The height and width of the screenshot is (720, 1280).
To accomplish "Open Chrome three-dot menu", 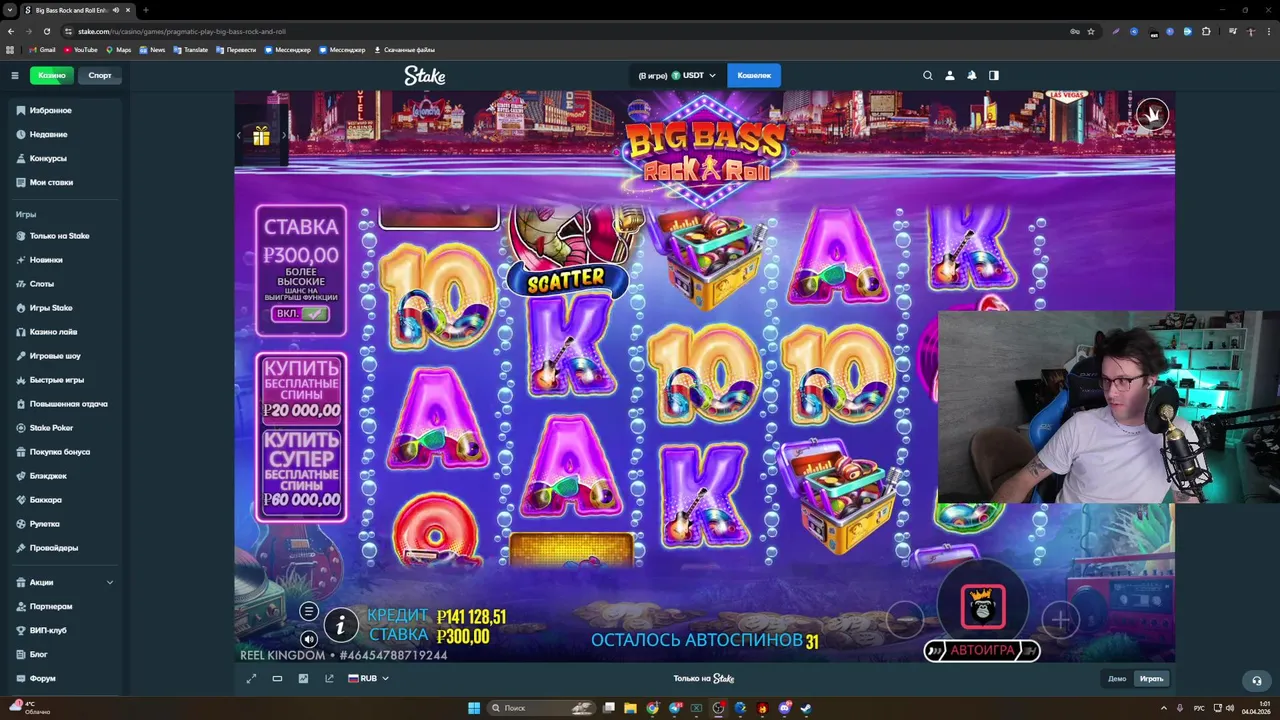I will click(1268, 31).
